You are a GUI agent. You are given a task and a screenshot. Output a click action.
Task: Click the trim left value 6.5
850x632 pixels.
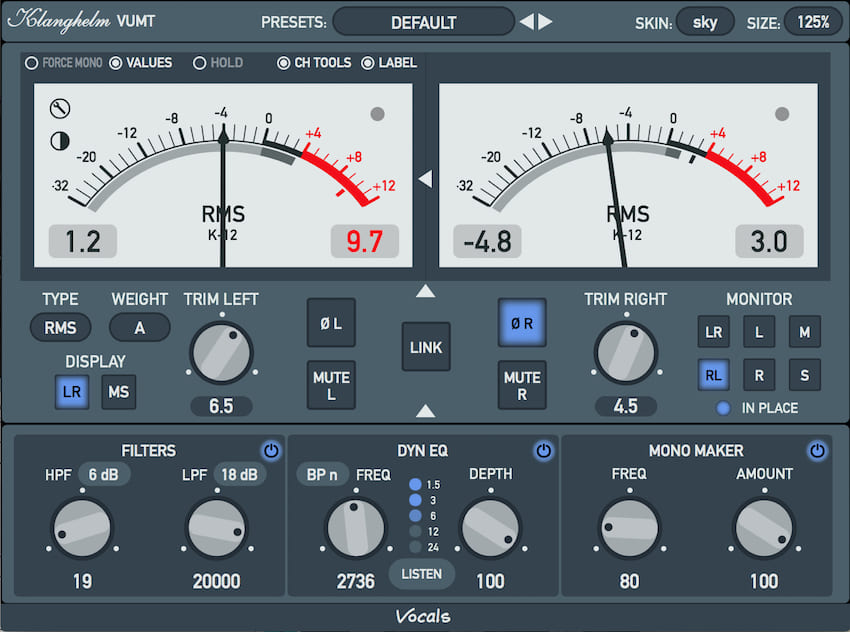coord(221,406)
